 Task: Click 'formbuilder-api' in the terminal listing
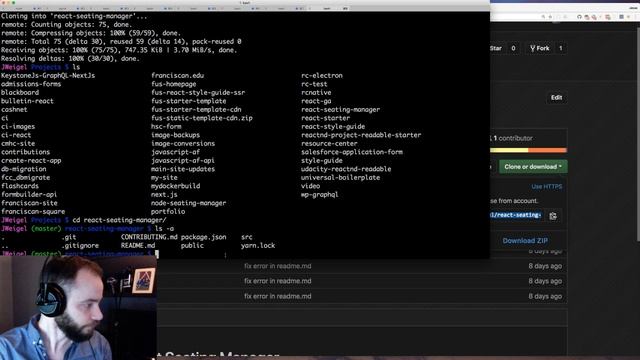click(x=29, y=194)
